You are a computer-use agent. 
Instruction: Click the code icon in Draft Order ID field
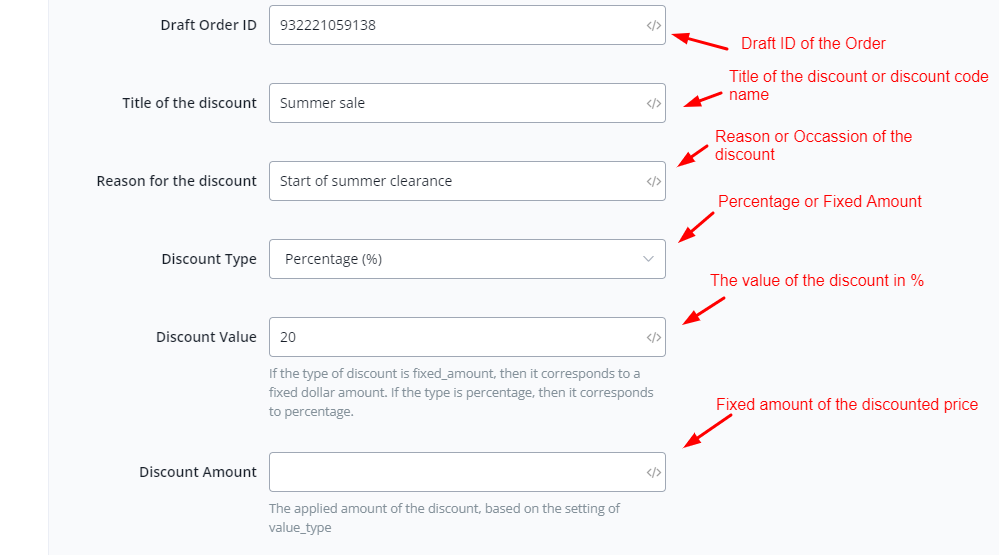coord(653,26)
